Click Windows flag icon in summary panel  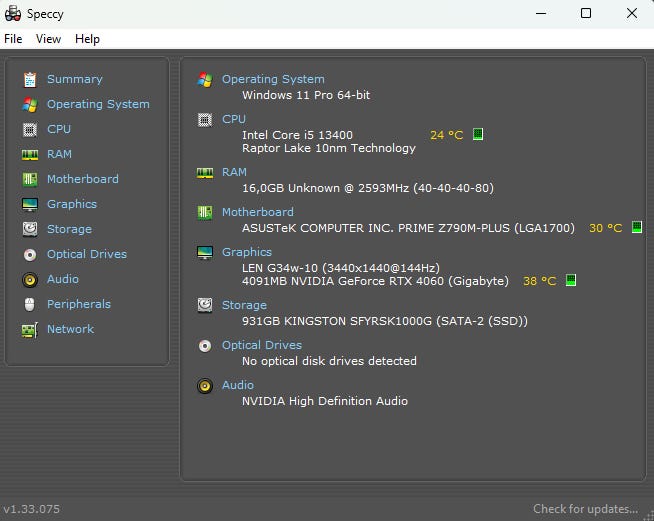tap(205, 79)
